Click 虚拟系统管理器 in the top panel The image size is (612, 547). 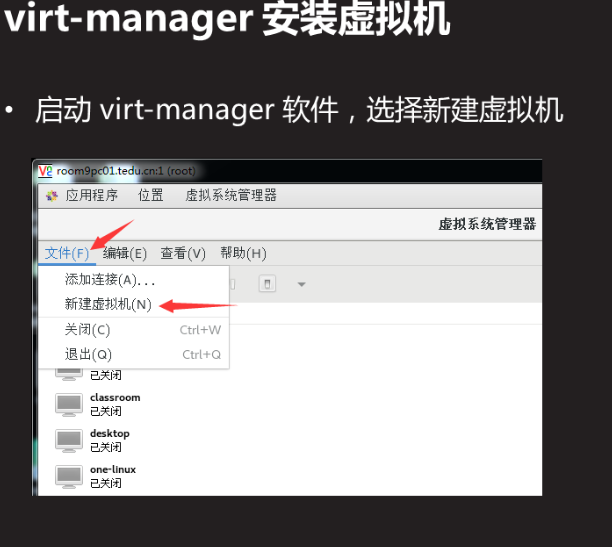point(231,195)
